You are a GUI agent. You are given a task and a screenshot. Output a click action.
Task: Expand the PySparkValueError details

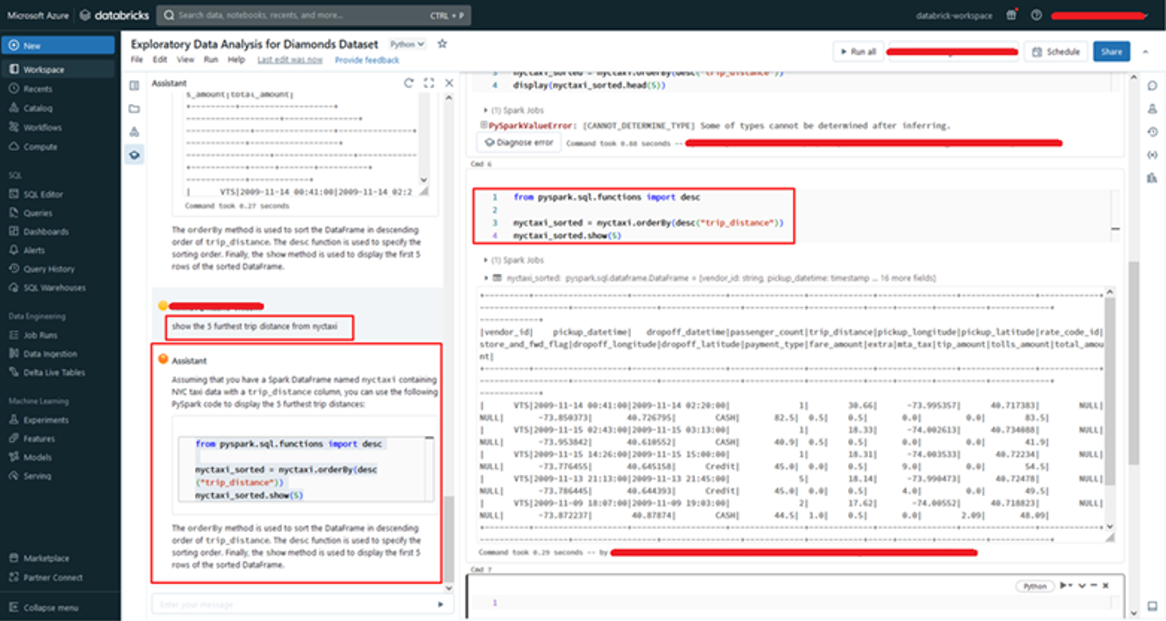484,126
